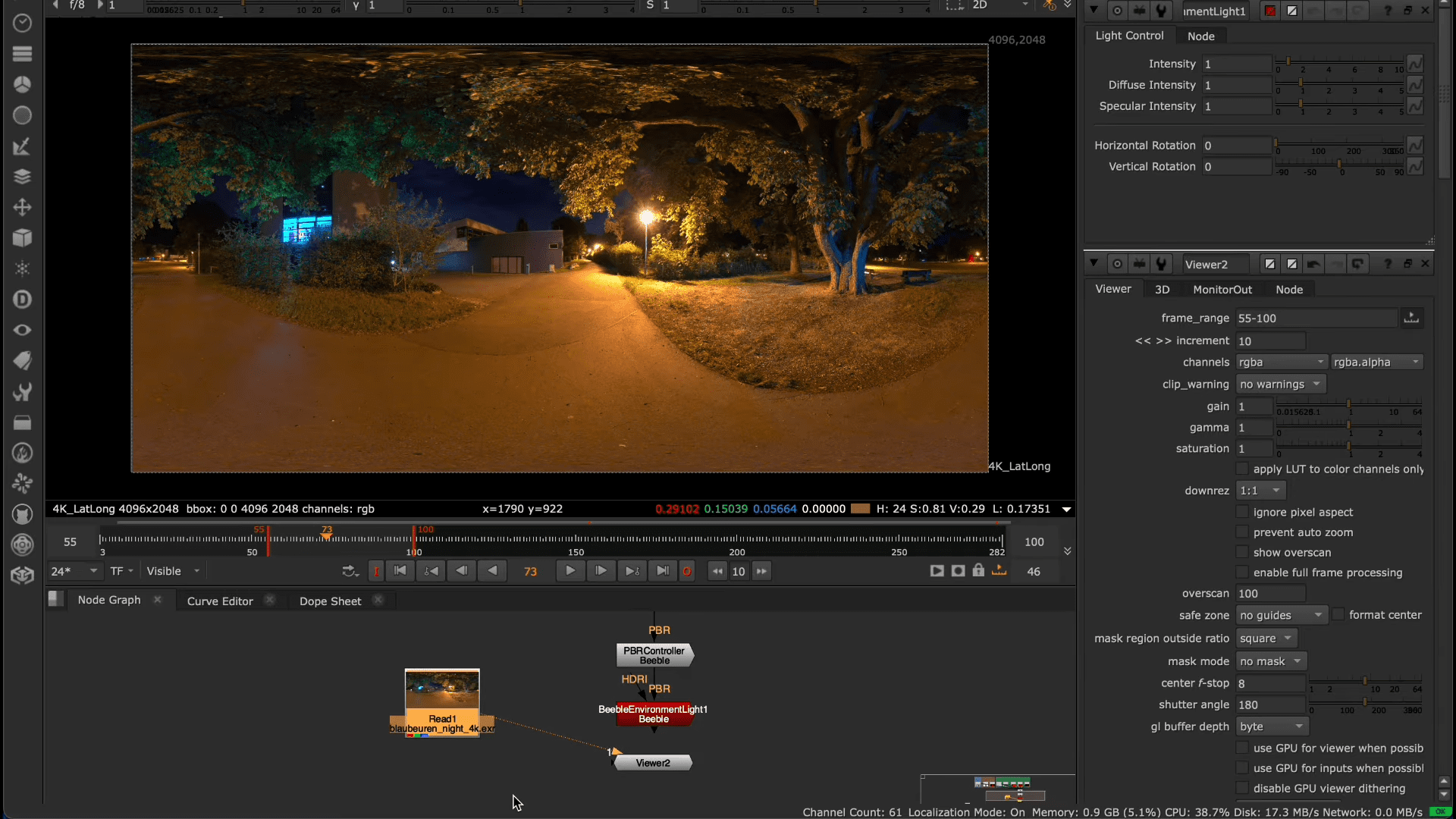Go to the previous keyframe
The height and width of the screenshot is (819, 1456).
click(x=431, y=571)
